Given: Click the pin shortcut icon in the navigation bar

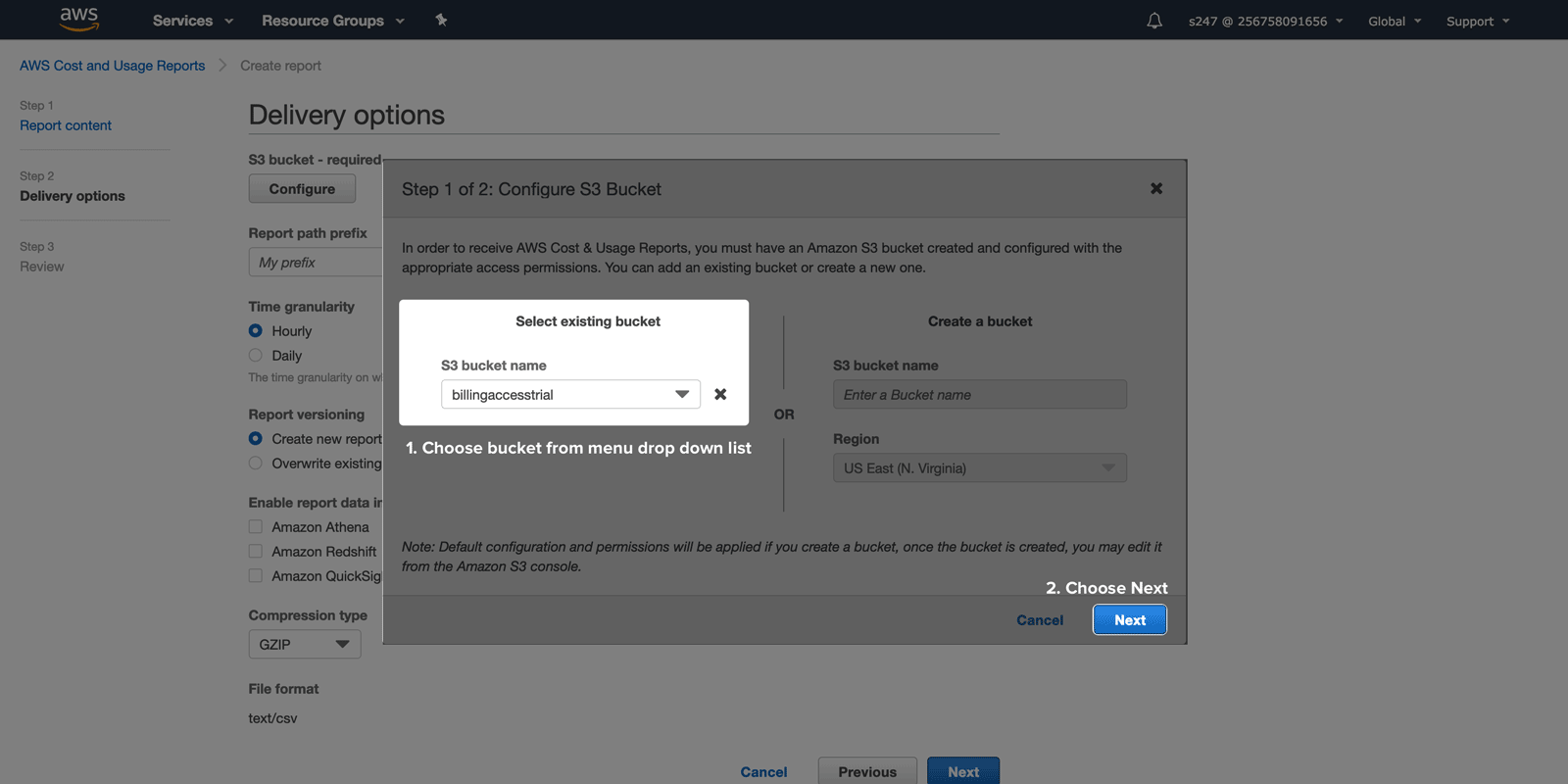Looking at the screenshot, I should 441,20.
